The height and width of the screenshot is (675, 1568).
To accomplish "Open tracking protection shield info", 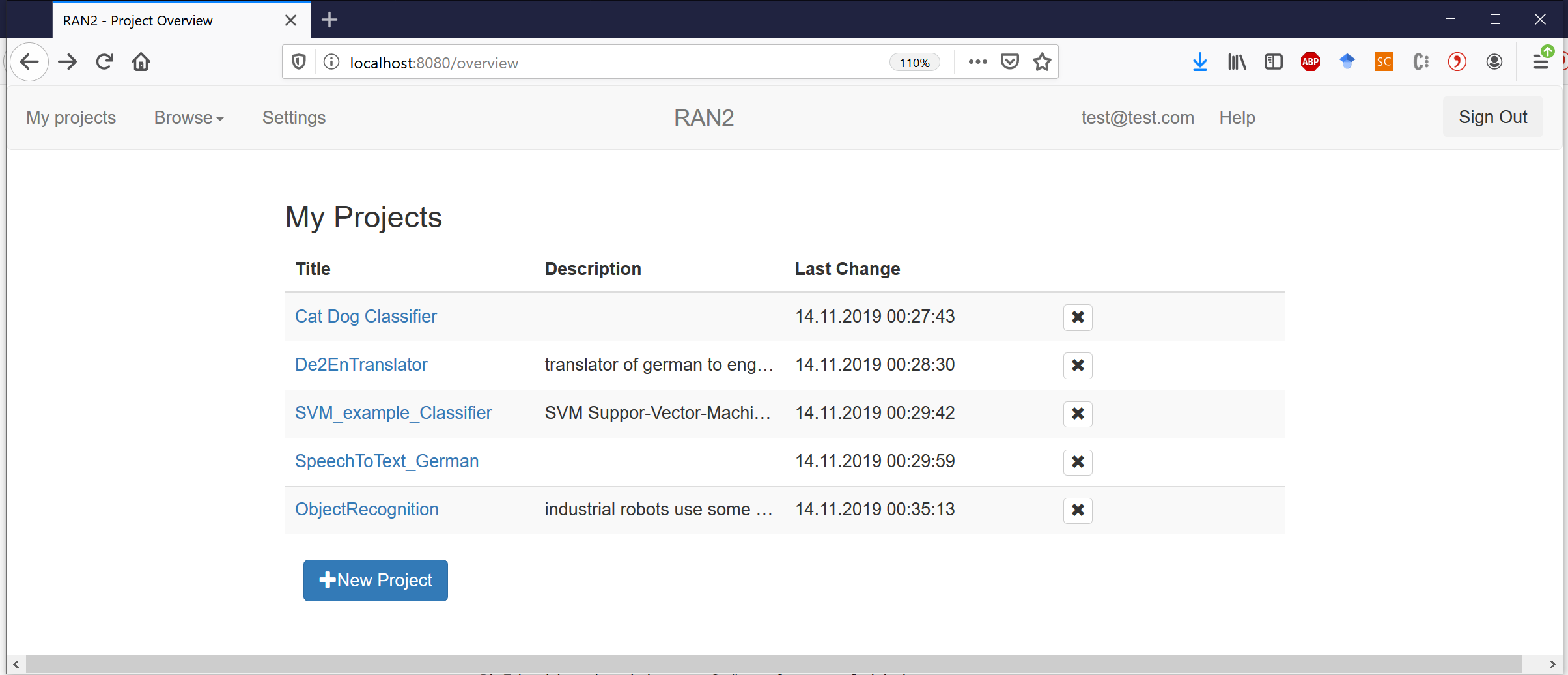I will click(299, 62).
